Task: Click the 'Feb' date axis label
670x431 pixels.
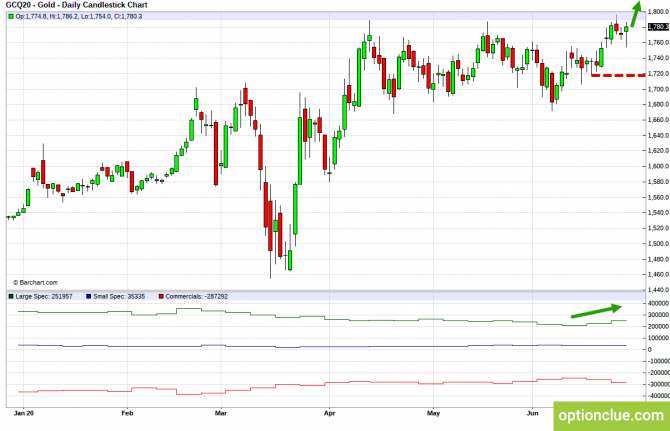Action: tap(127, 413)
